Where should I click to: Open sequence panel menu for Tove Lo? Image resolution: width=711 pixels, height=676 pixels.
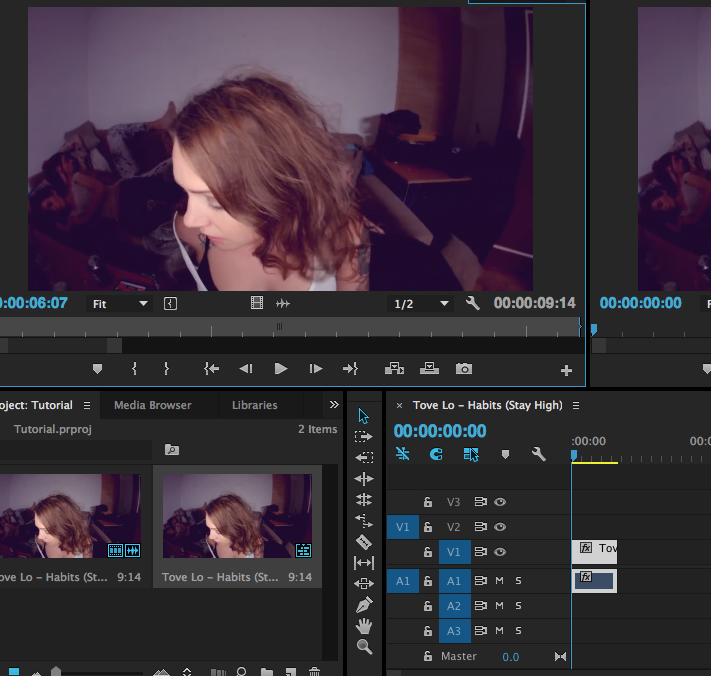point(576,405)
